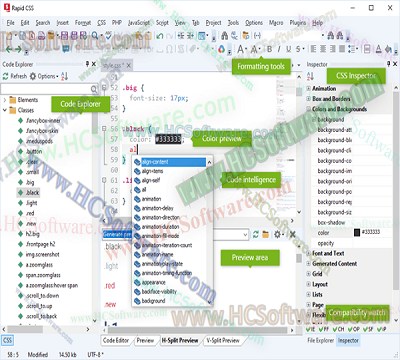The image size is (400, 360).
Task: Switch to the H-Split Preview tab
Action: tap(180, 340)
